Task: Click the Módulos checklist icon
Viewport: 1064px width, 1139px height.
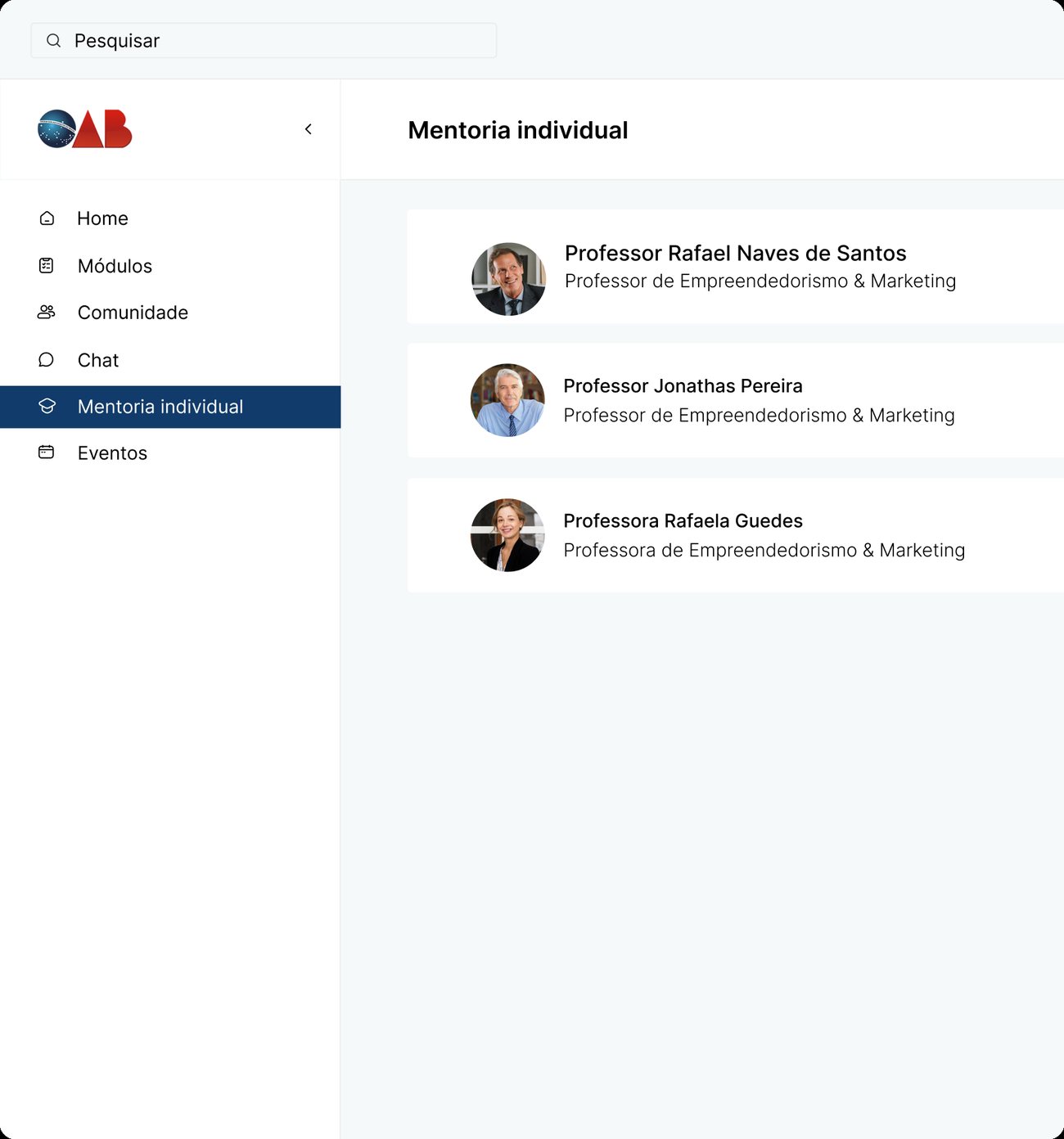Action: (x=47, y=265)
